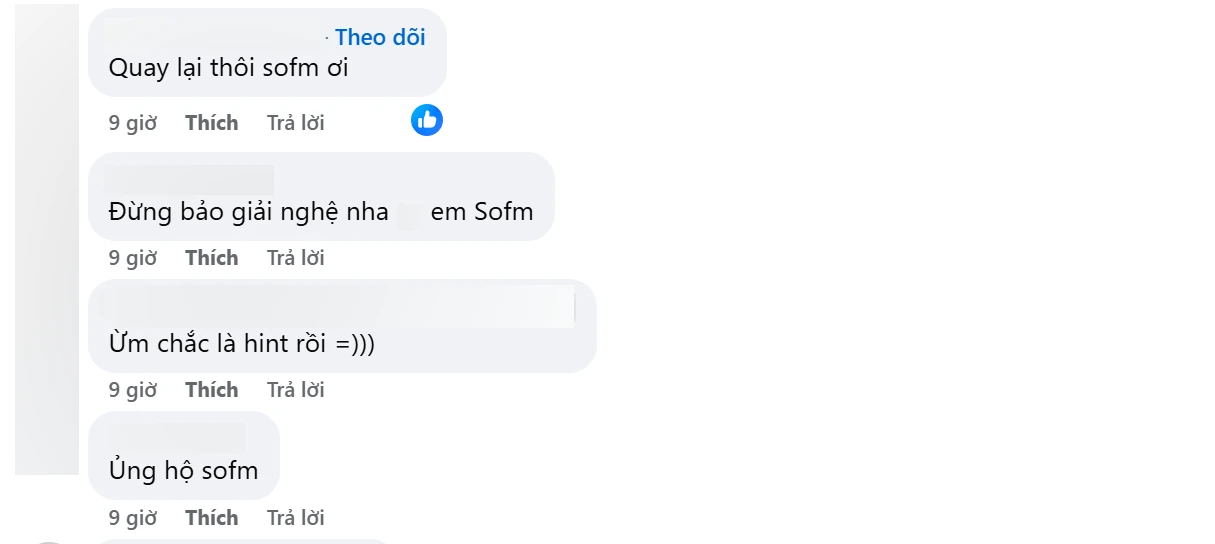This screenshot has width=1215, height=544.
Task: Click "9 giờ" under the hint comment
Action: pyautogui.click(x=133, y=390)
